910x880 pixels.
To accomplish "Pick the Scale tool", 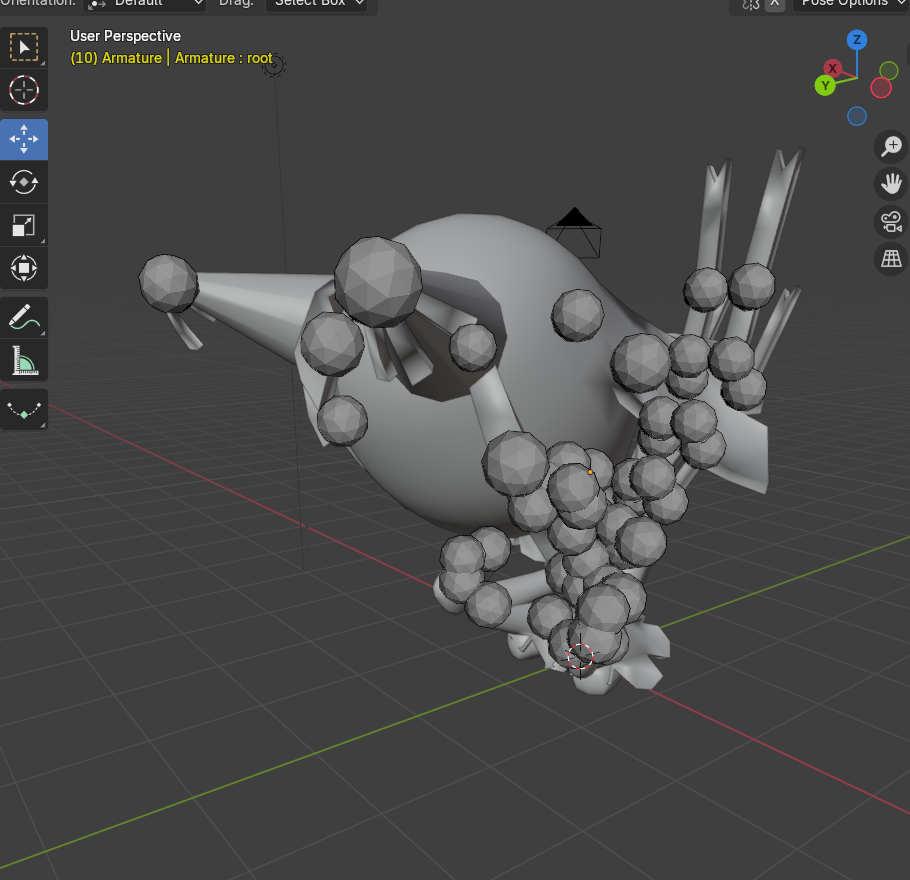I will point(24,225).
